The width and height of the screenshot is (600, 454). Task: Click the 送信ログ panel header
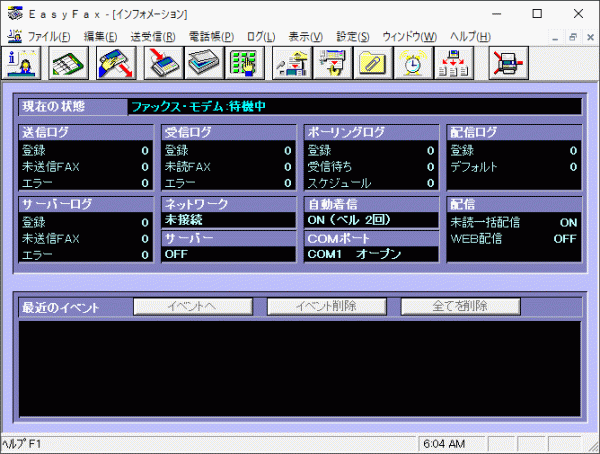coord(86,132)
